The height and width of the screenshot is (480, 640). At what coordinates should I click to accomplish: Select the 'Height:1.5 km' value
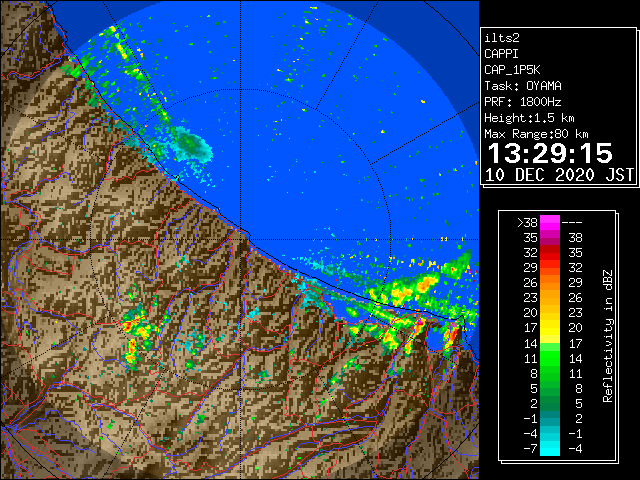[529, 118]
